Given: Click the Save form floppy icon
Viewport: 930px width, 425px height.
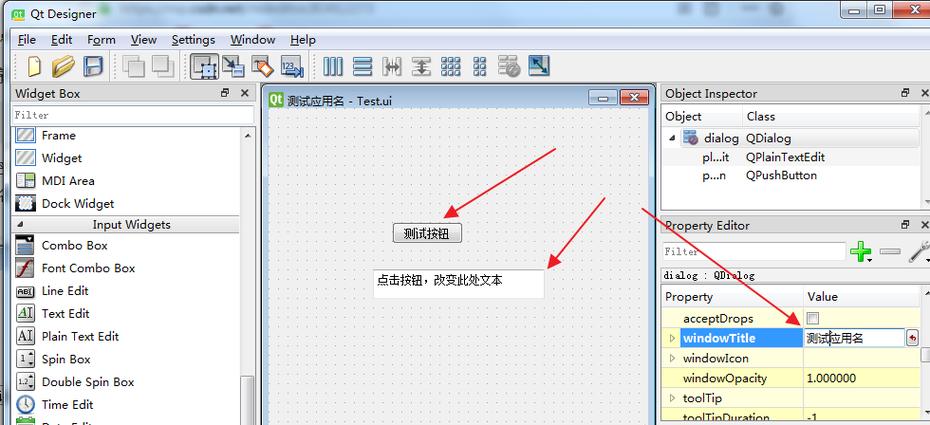Looking at the screenshot, I should (93, 66).
